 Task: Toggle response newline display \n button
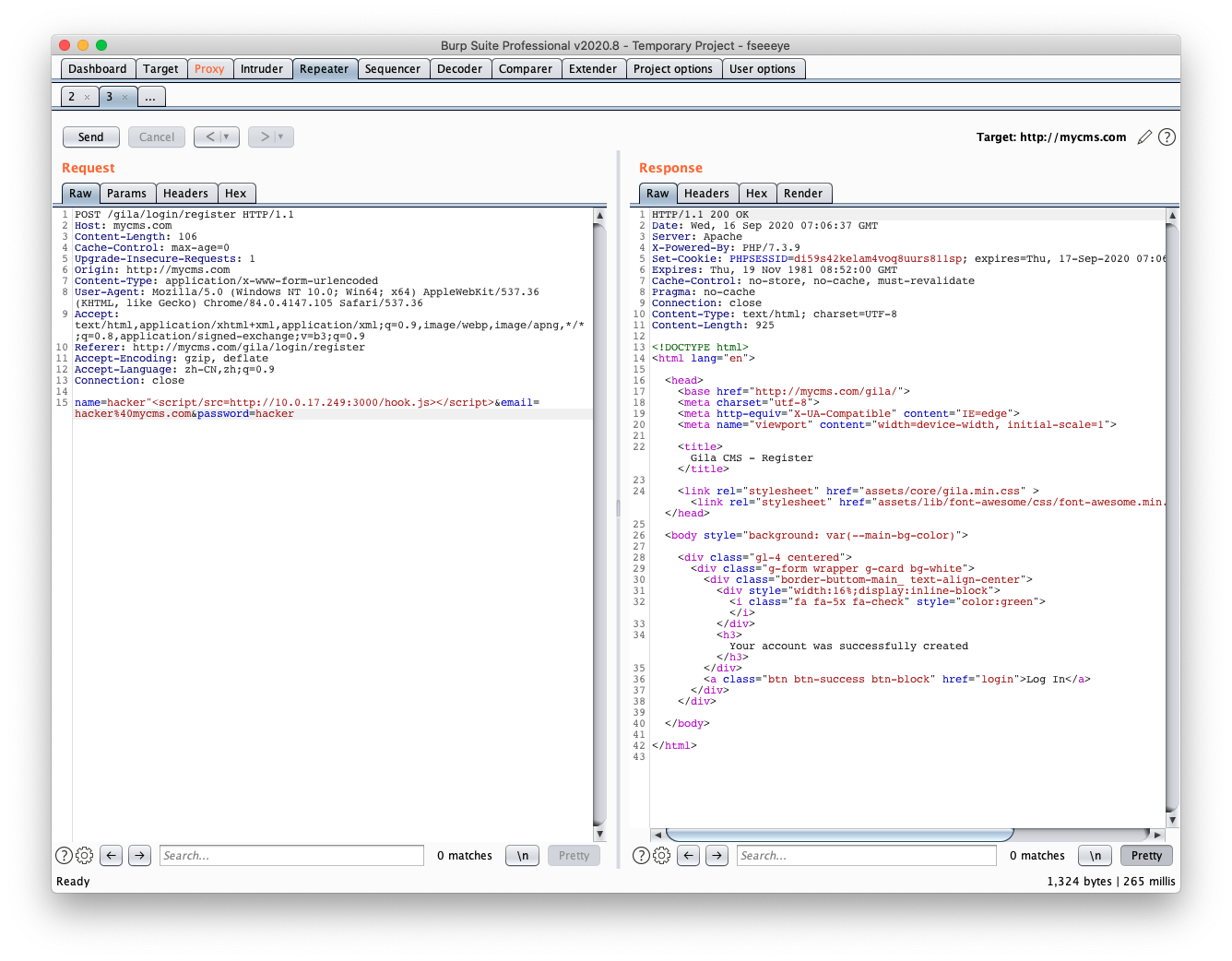1096,856
